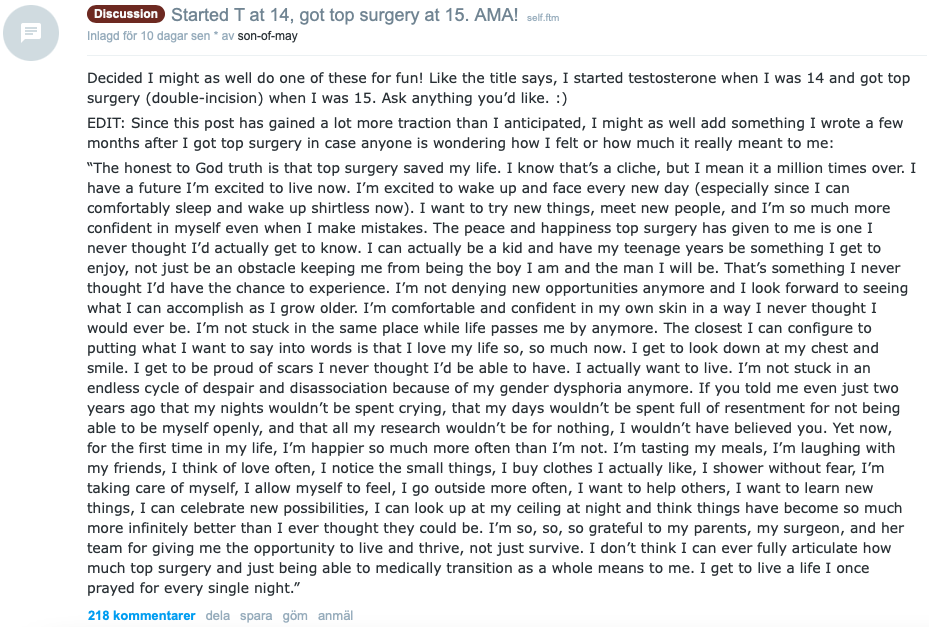
Task: Report the post via 'anmäl'
Action: pyautogui.click(x=335, y=615)
